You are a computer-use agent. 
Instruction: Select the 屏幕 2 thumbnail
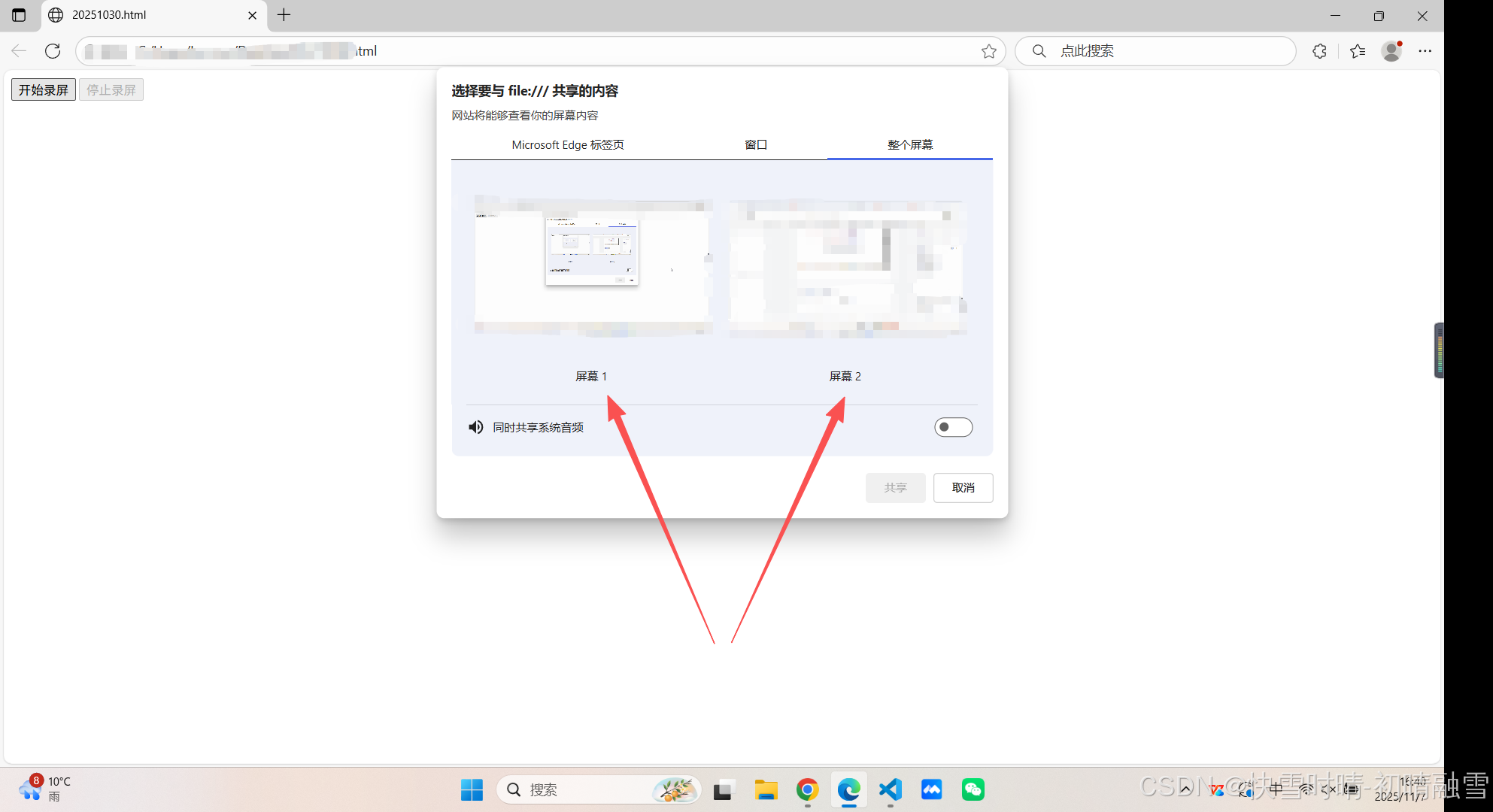point(847,267)
